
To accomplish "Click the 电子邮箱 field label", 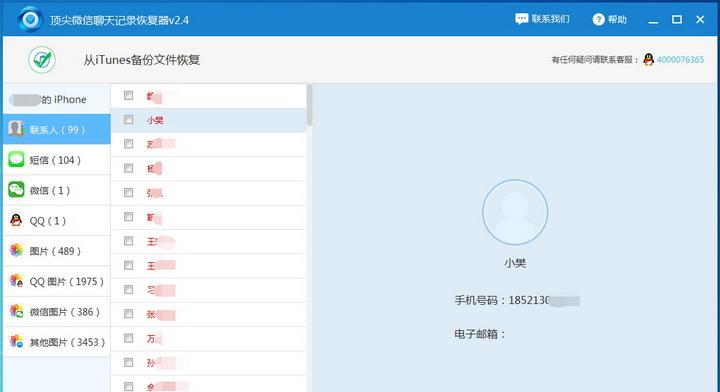I will click(479, 334).
